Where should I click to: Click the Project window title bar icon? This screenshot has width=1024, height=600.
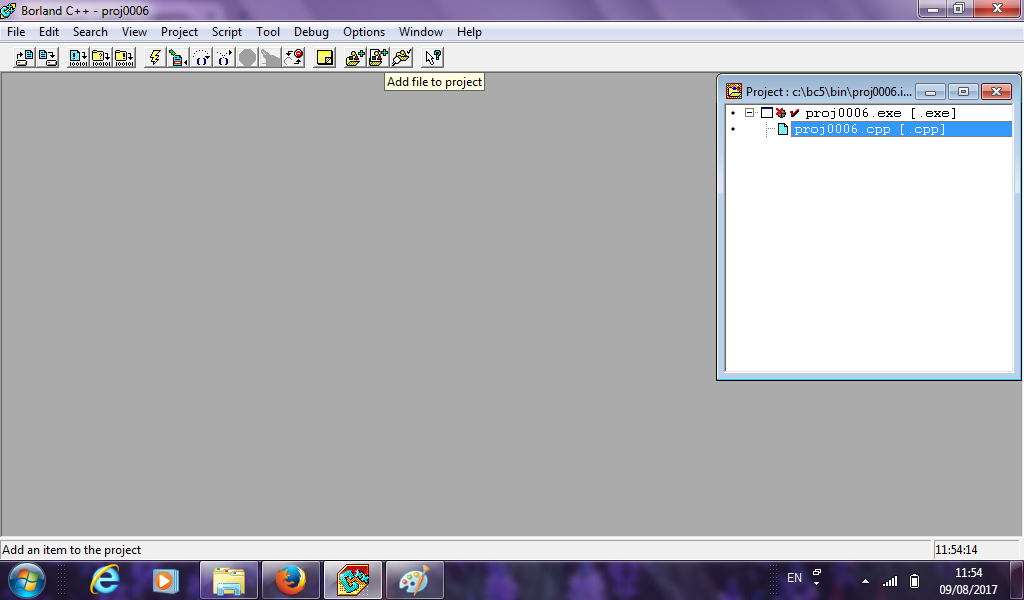(734, 91)
